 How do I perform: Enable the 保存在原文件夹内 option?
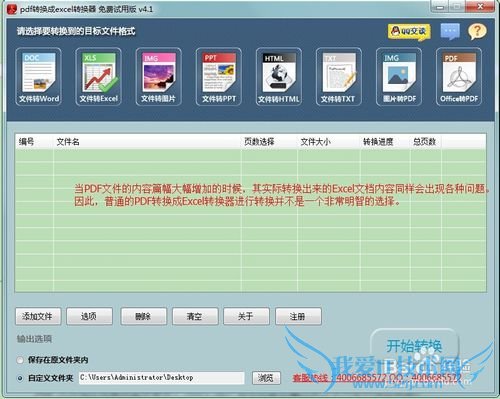point(20,360)
